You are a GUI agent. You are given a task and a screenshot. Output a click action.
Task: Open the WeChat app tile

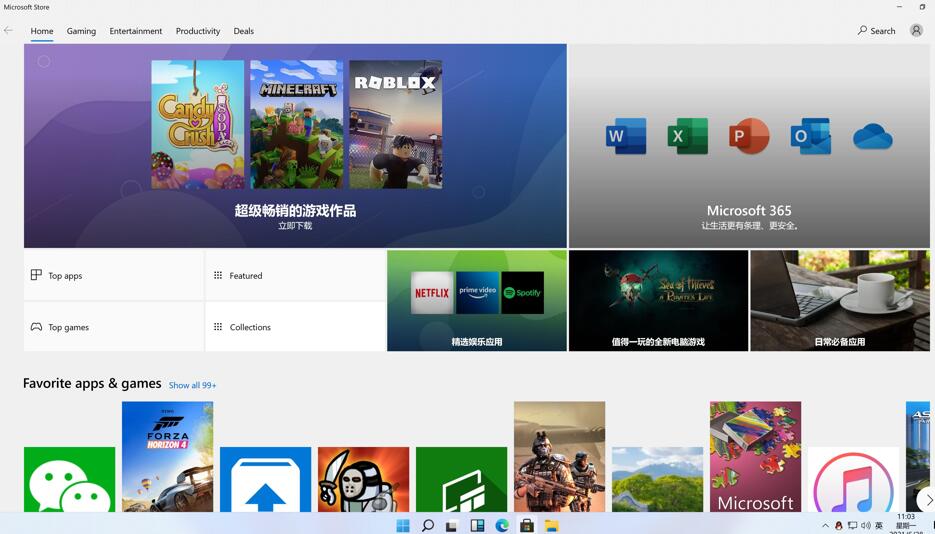(x=69, y=479)
